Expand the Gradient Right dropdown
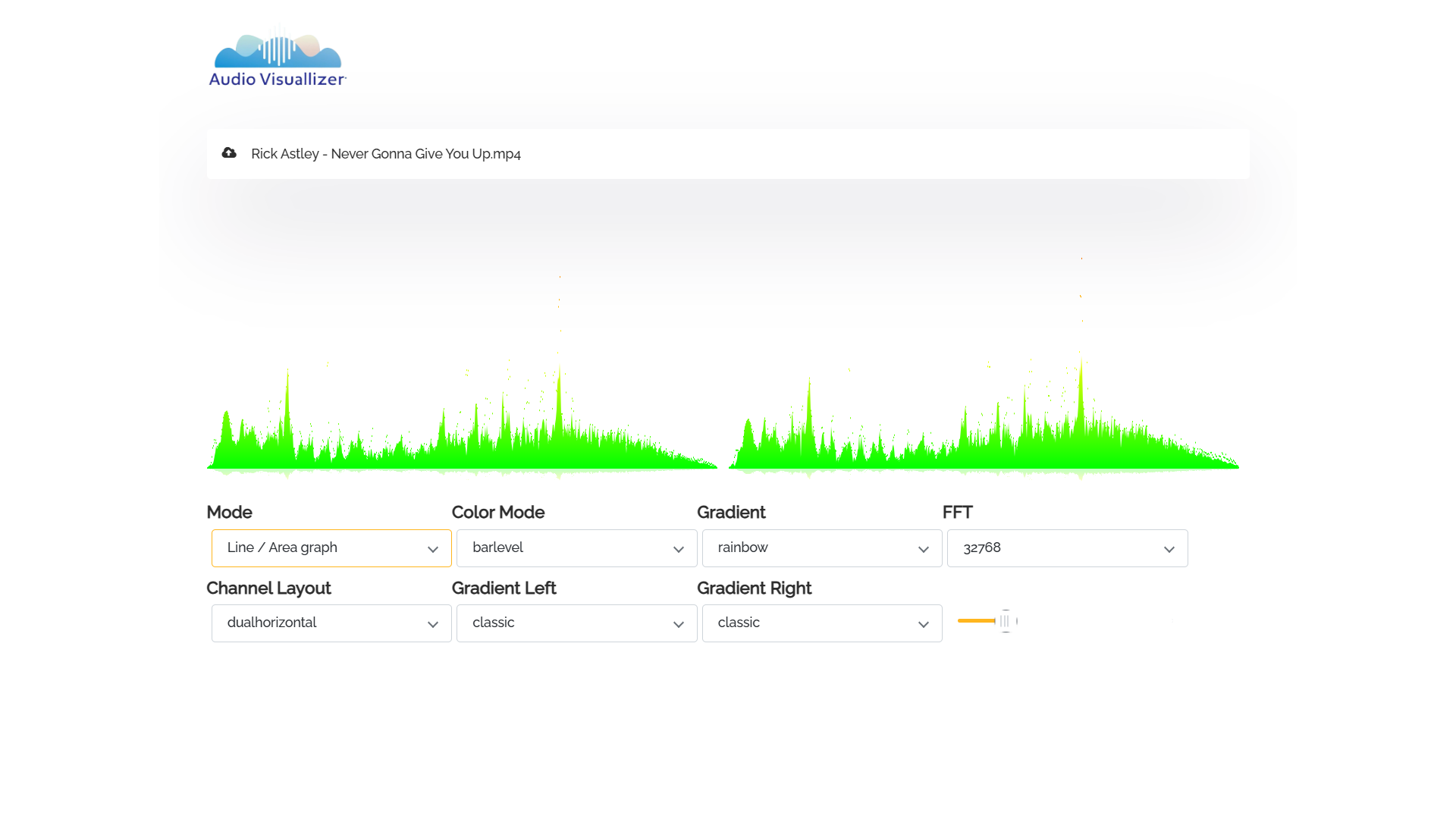This screenshot has height=819, width=1456. [x=822, y=623]
